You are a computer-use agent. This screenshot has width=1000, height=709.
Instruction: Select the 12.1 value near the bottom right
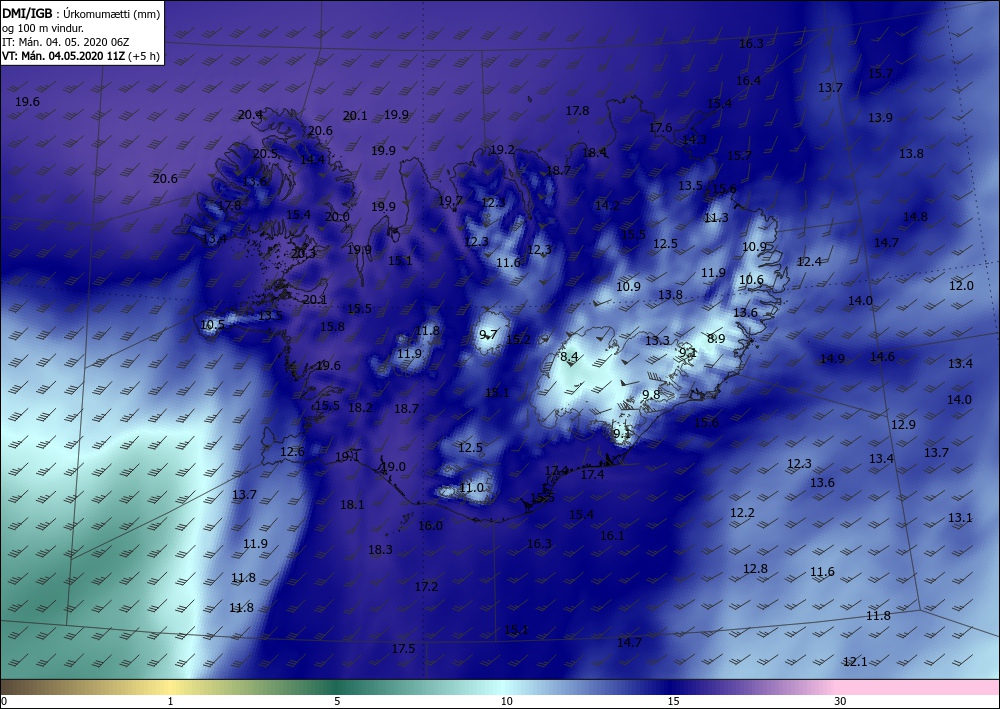pos(855,662)
